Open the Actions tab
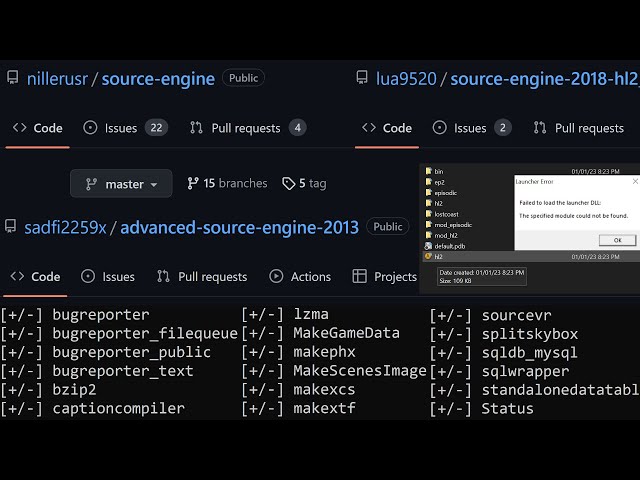The image size is (640, 480). click(x=300, y=277)
